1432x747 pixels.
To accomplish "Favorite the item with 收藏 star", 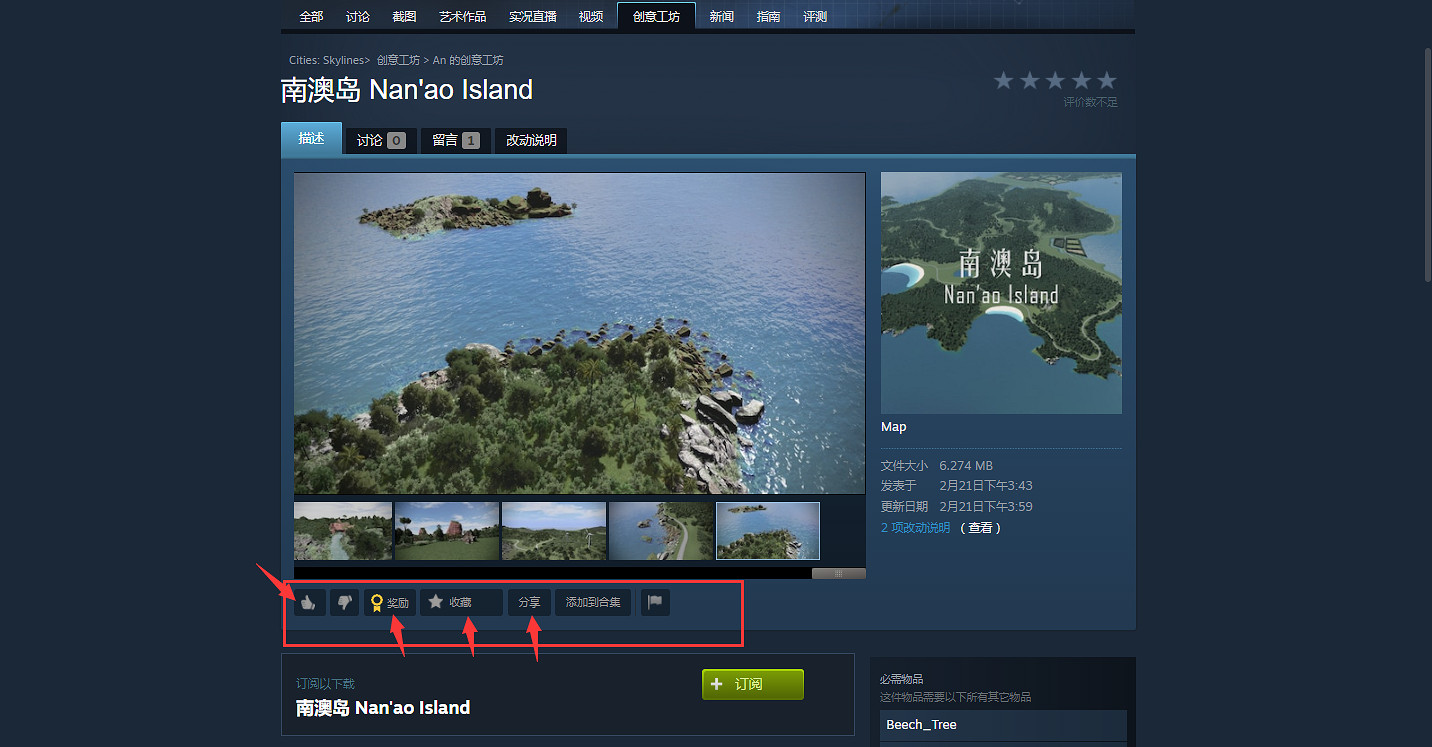I will 460,603.
